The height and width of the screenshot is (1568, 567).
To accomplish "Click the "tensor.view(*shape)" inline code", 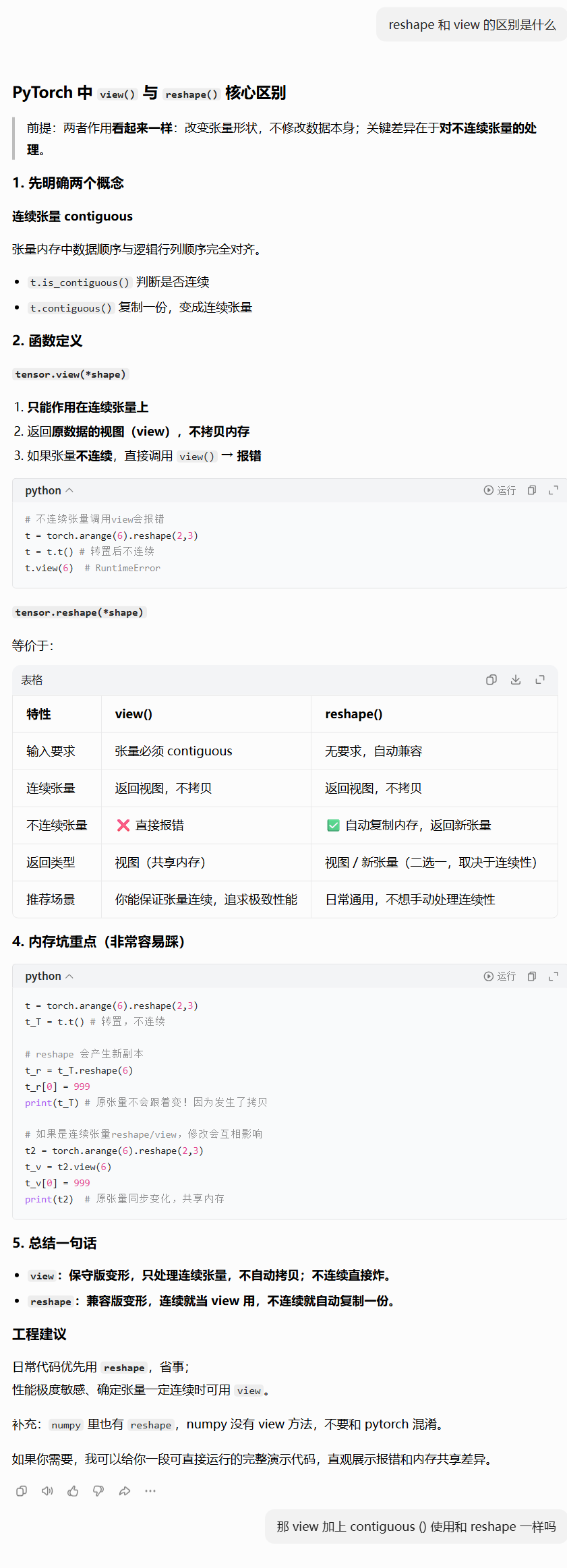I will point(70,374).
